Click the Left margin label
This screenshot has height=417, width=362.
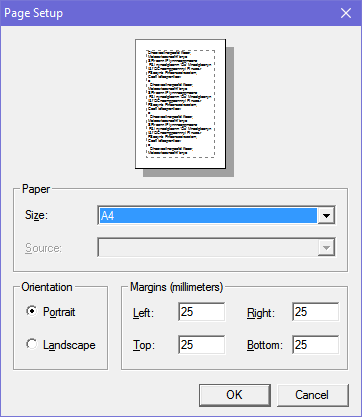click(143, 313)
